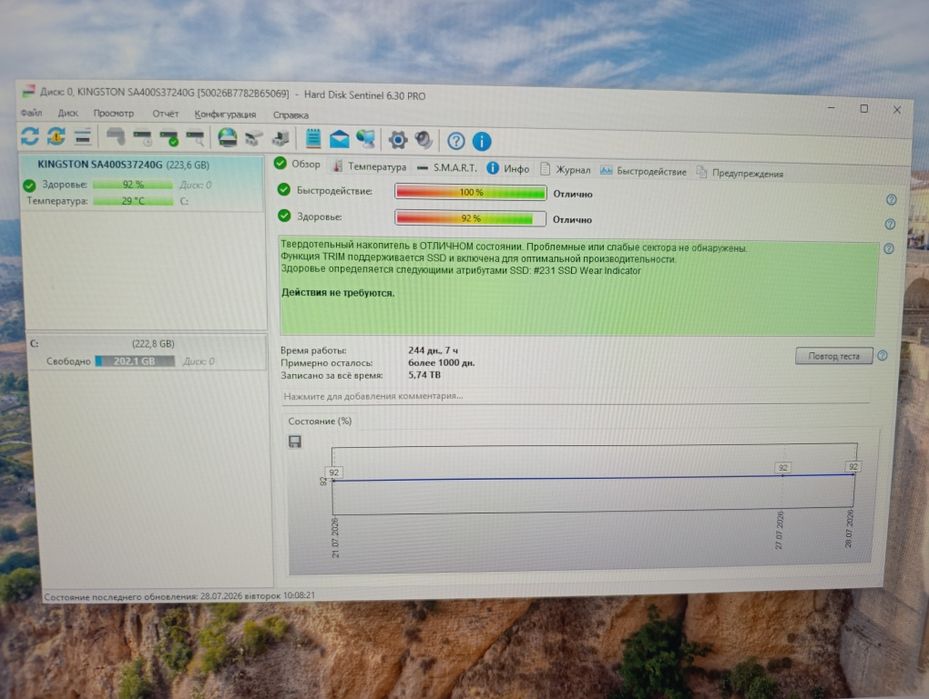
Task: Click the blue envelope email icon
Action: (339, 139)
